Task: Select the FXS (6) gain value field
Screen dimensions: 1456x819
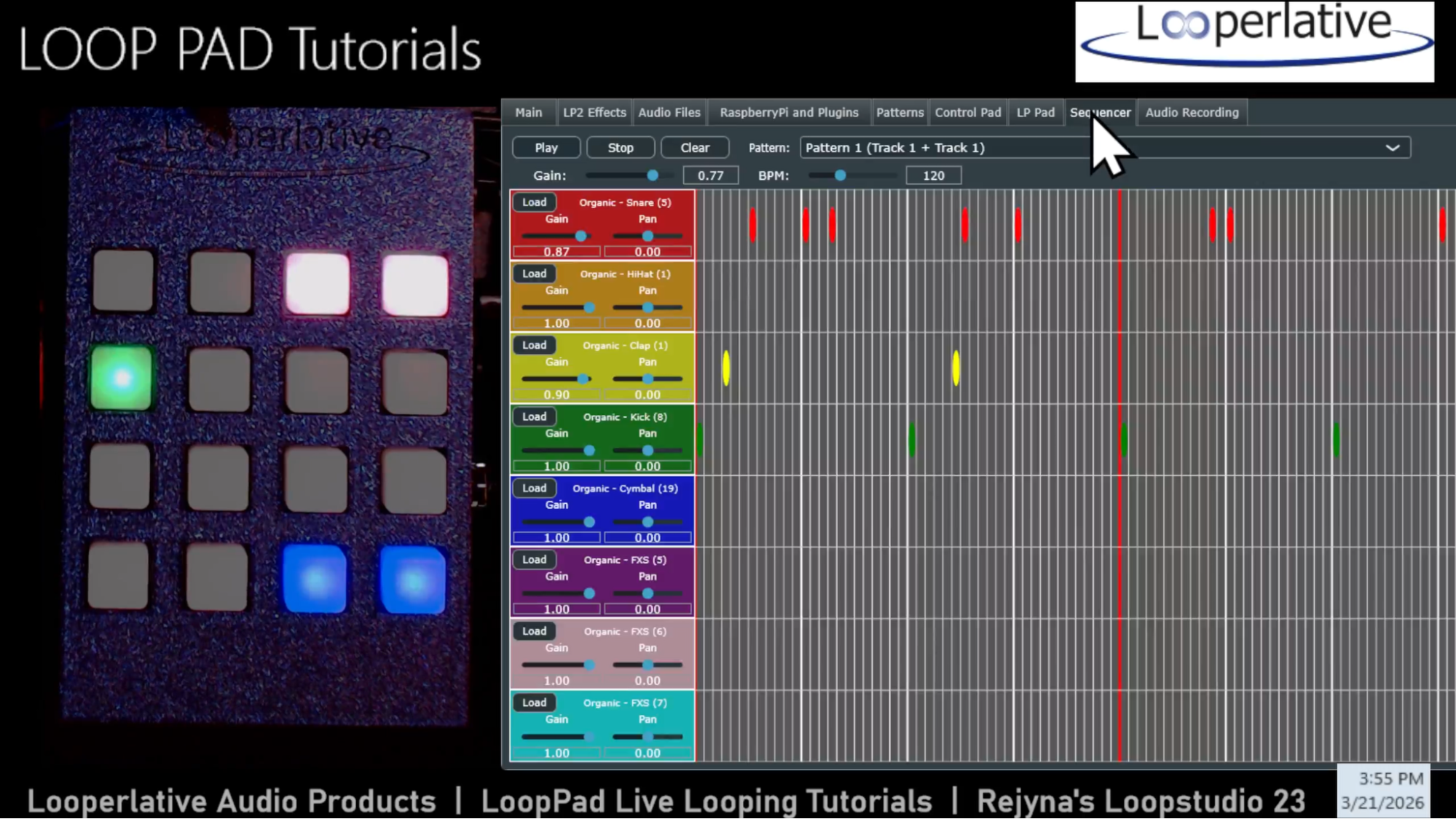Action: (556, 681)
